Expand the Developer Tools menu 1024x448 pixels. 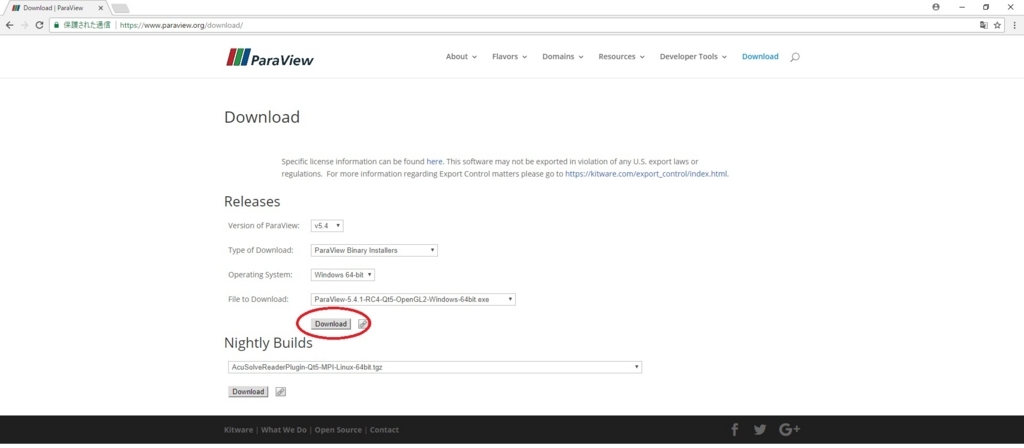pyautogui.click(x=694, y=57)
